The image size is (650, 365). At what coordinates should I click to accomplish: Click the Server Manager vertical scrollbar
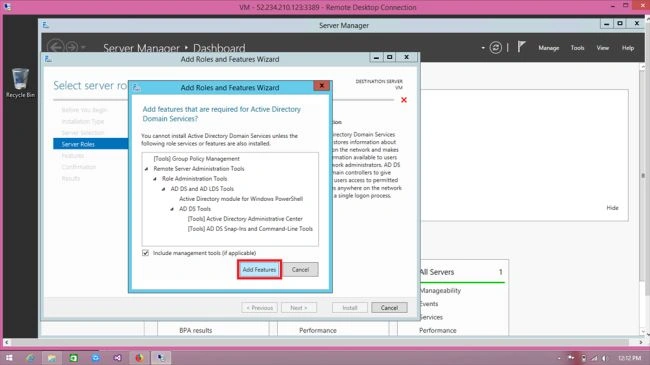click(x=643, y=175)
